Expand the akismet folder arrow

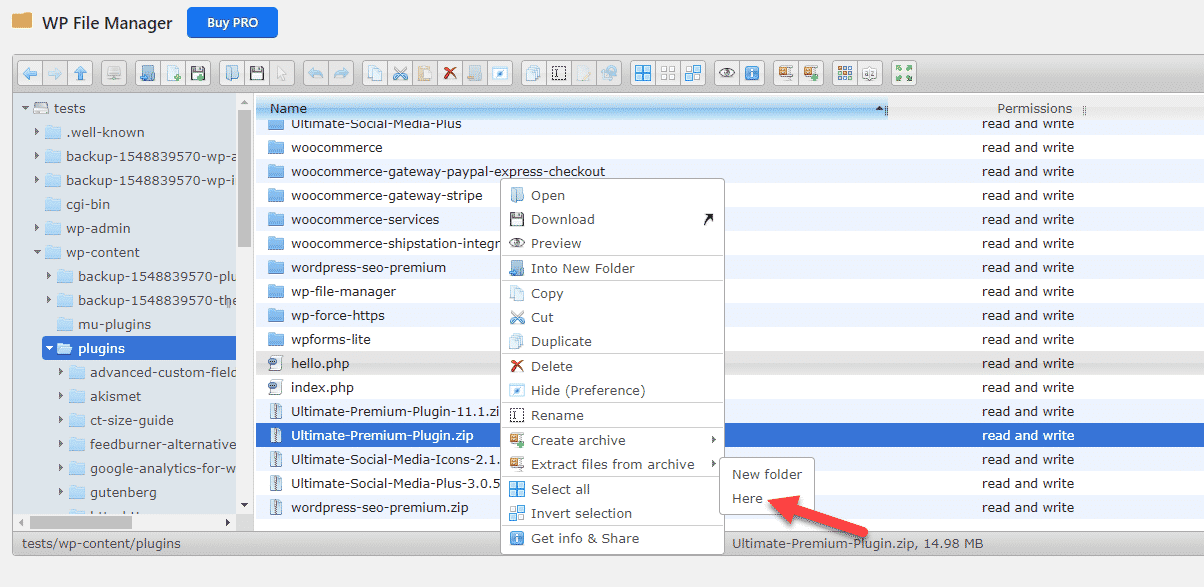click(x=60, y=396)
